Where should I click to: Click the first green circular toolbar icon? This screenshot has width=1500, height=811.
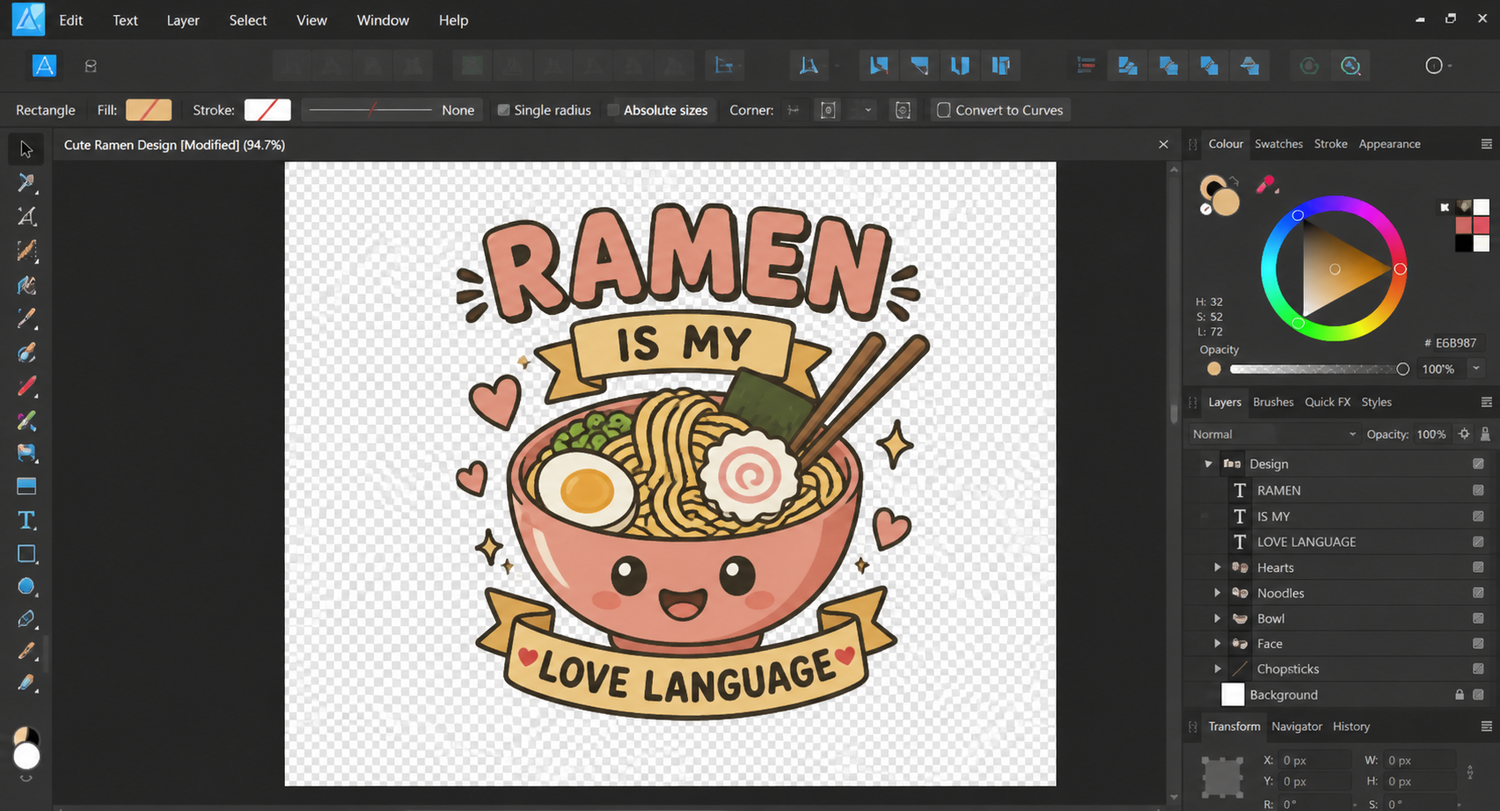click(1309, 66)
